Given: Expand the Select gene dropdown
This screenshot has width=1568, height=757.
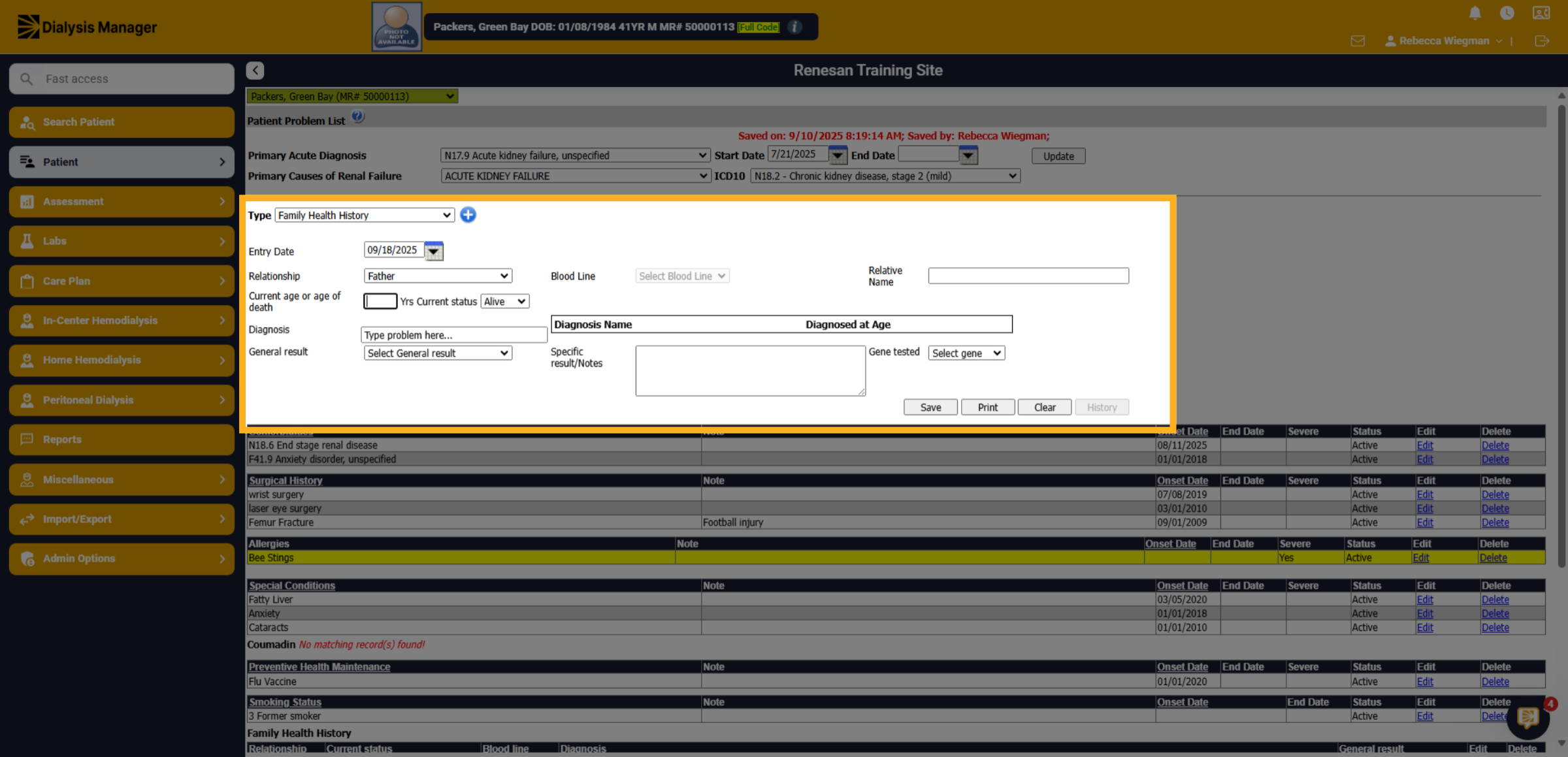Looking at the screenshot, I should point(966,353).
